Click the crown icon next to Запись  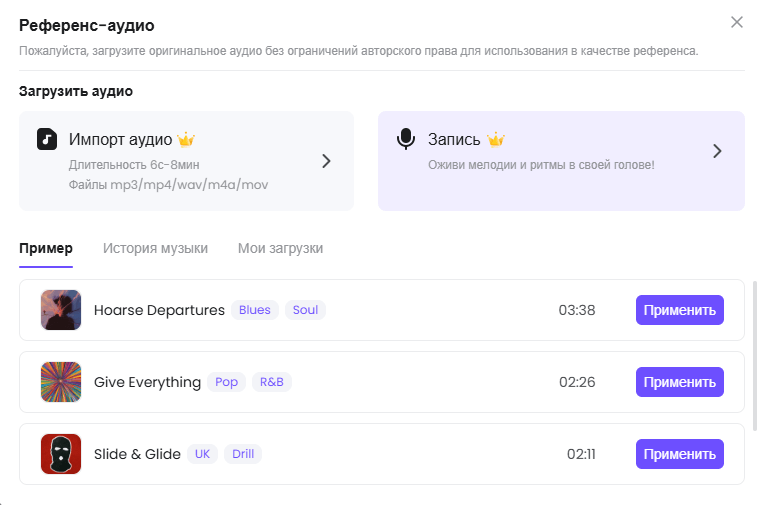click(x=496, y=140)
